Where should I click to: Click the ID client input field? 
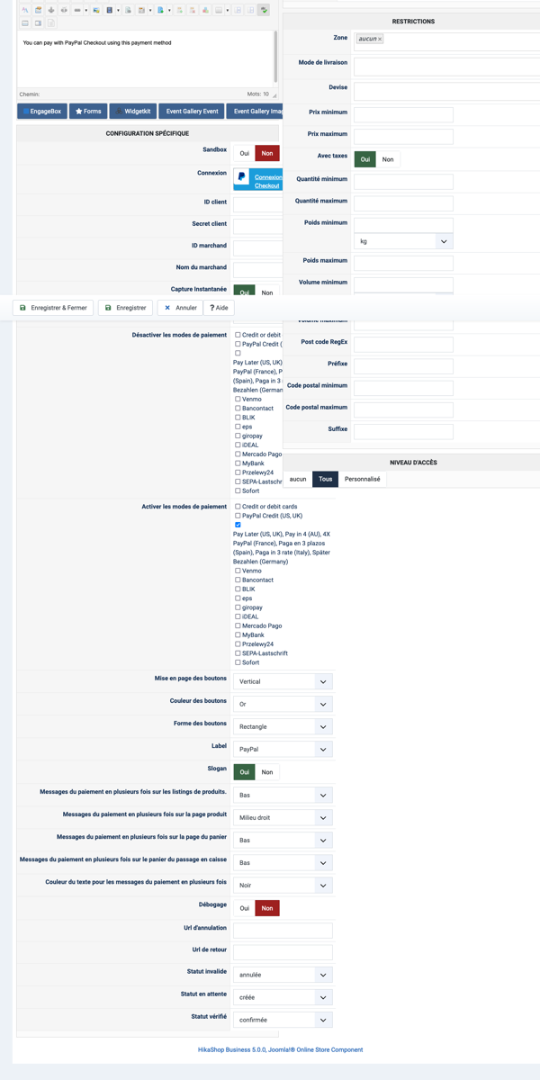258,205
